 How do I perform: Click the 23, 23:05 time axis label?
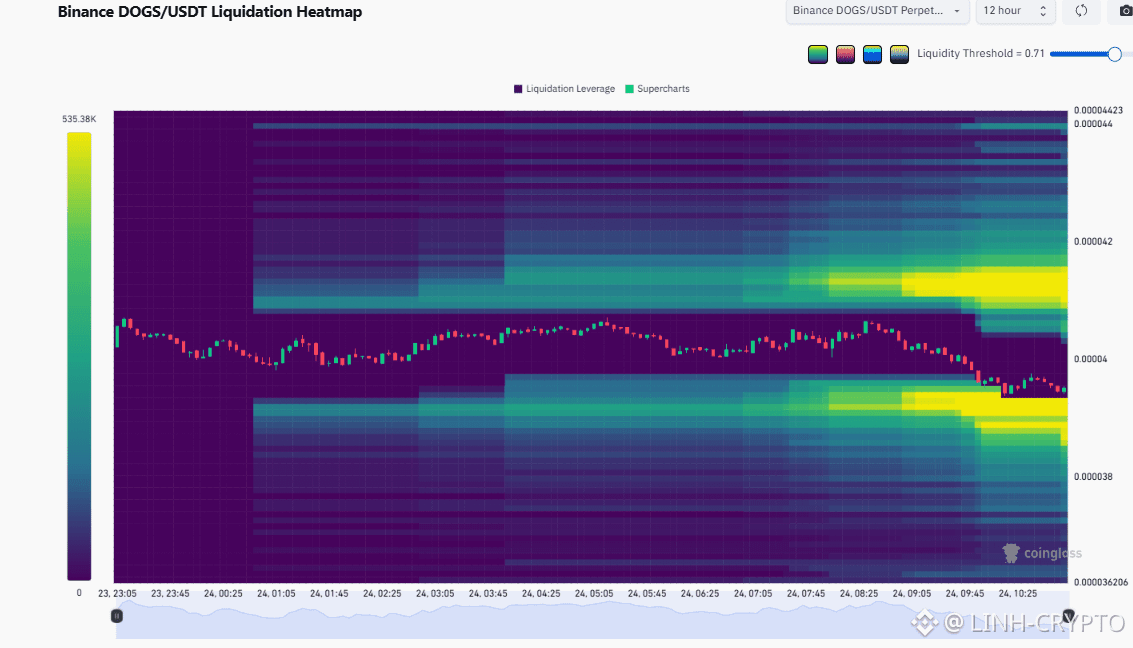pyautogui.click(x=117, y=594)
